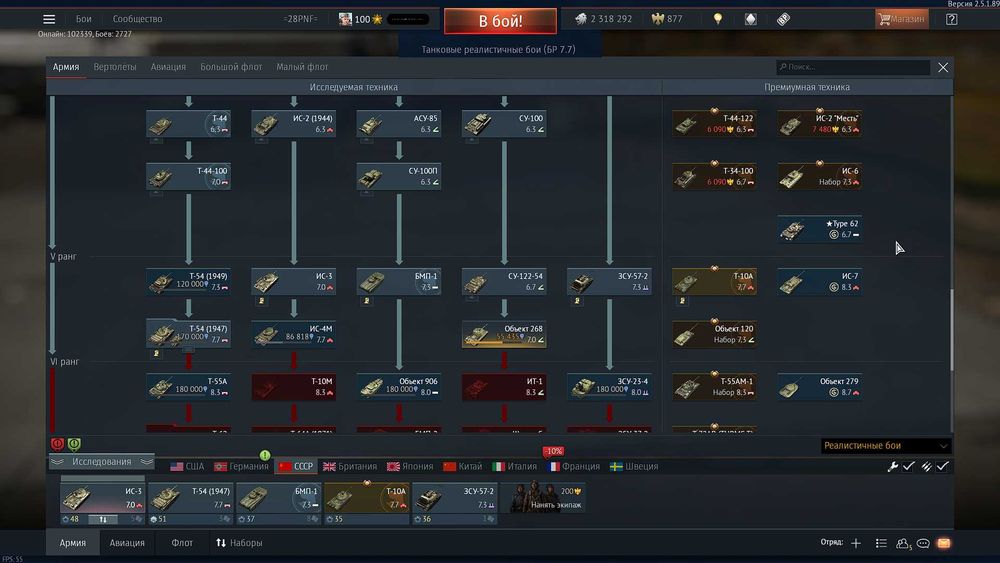Select the premium Type 62 vehicle

click(x=820, y=229)
